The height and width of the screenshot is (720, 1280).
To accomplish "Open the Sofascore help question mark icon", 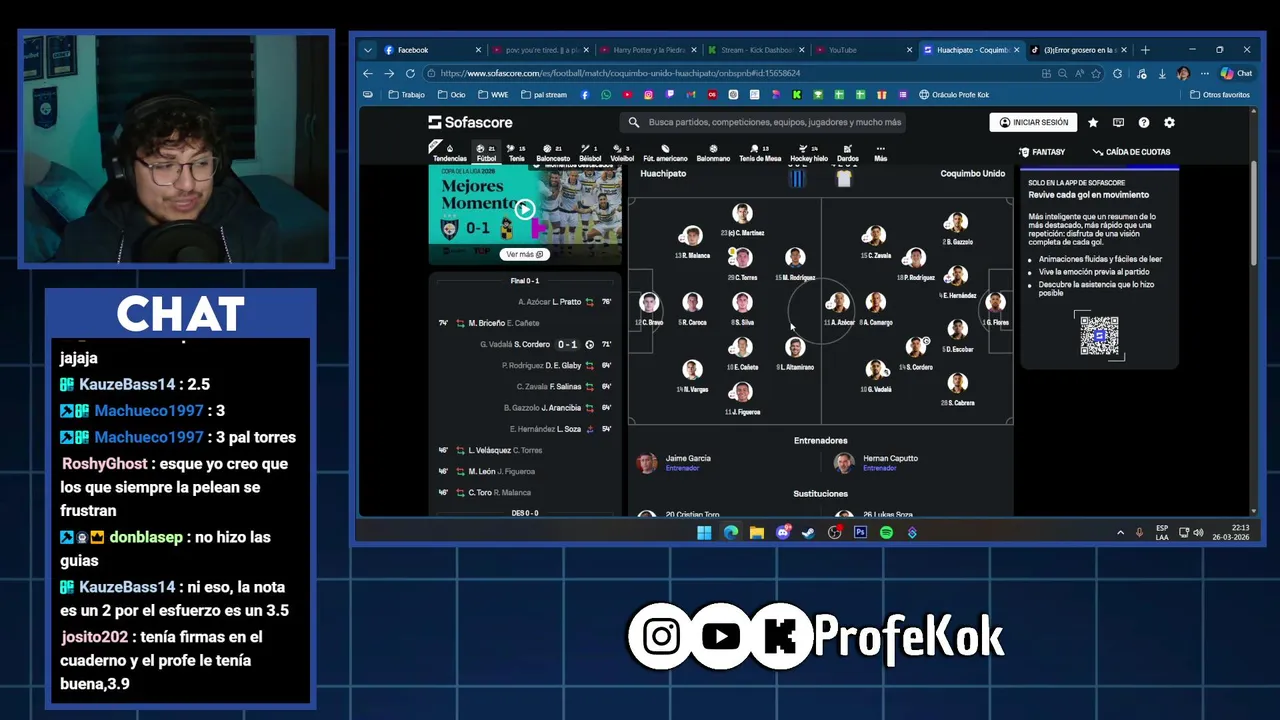I will tap(1144, 122).
